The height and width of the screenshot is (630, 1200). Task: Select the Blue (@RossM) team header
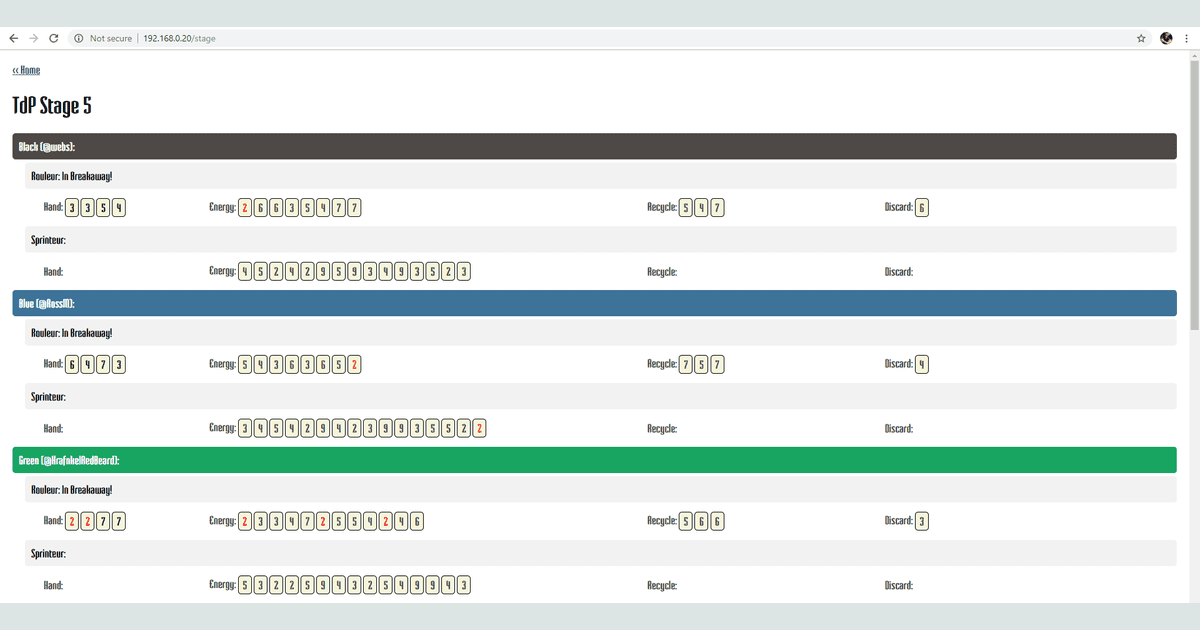(594, 303)
